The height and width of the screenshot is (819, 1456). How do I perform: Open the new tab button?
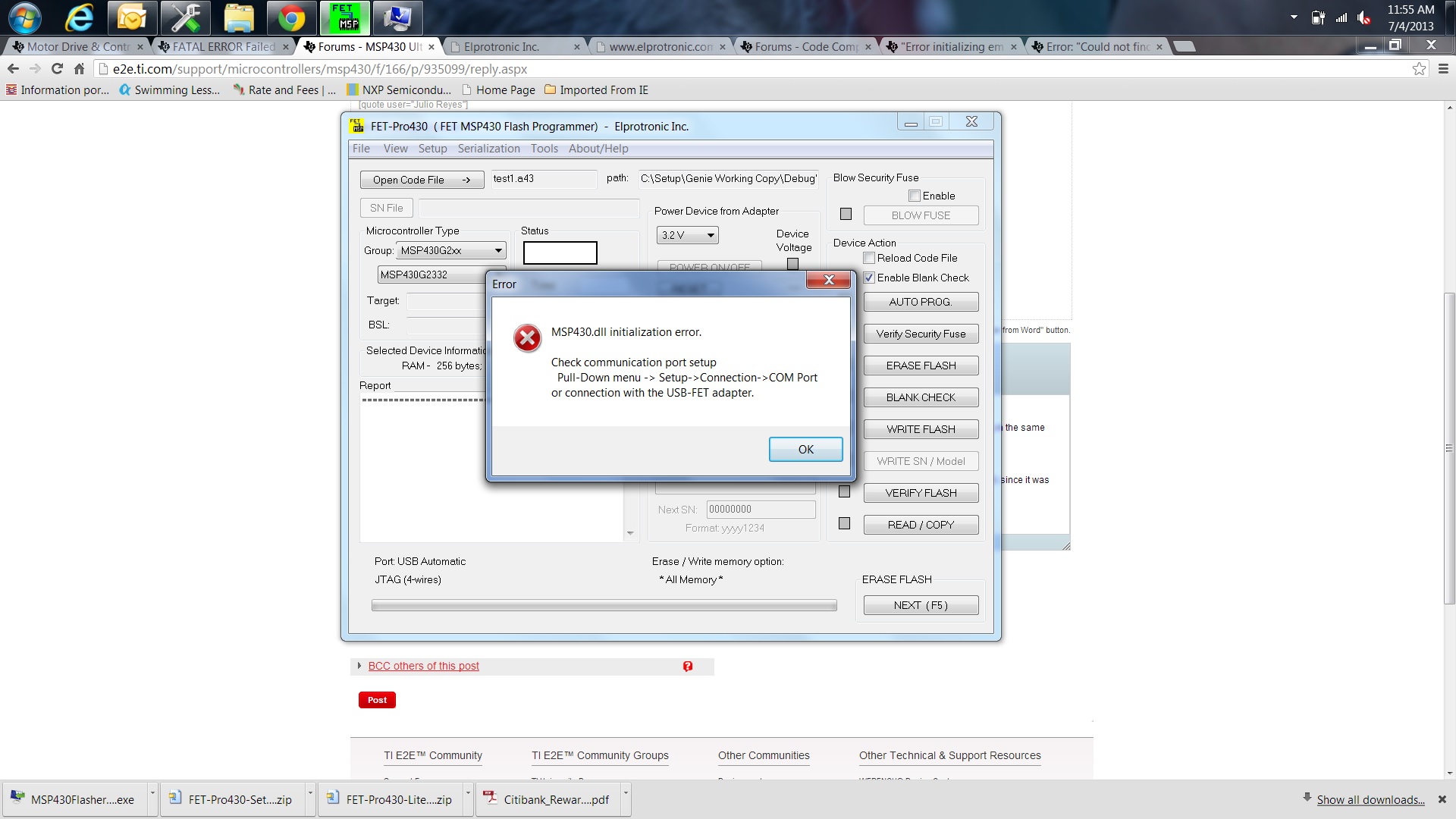click(x=1184, y=46)
